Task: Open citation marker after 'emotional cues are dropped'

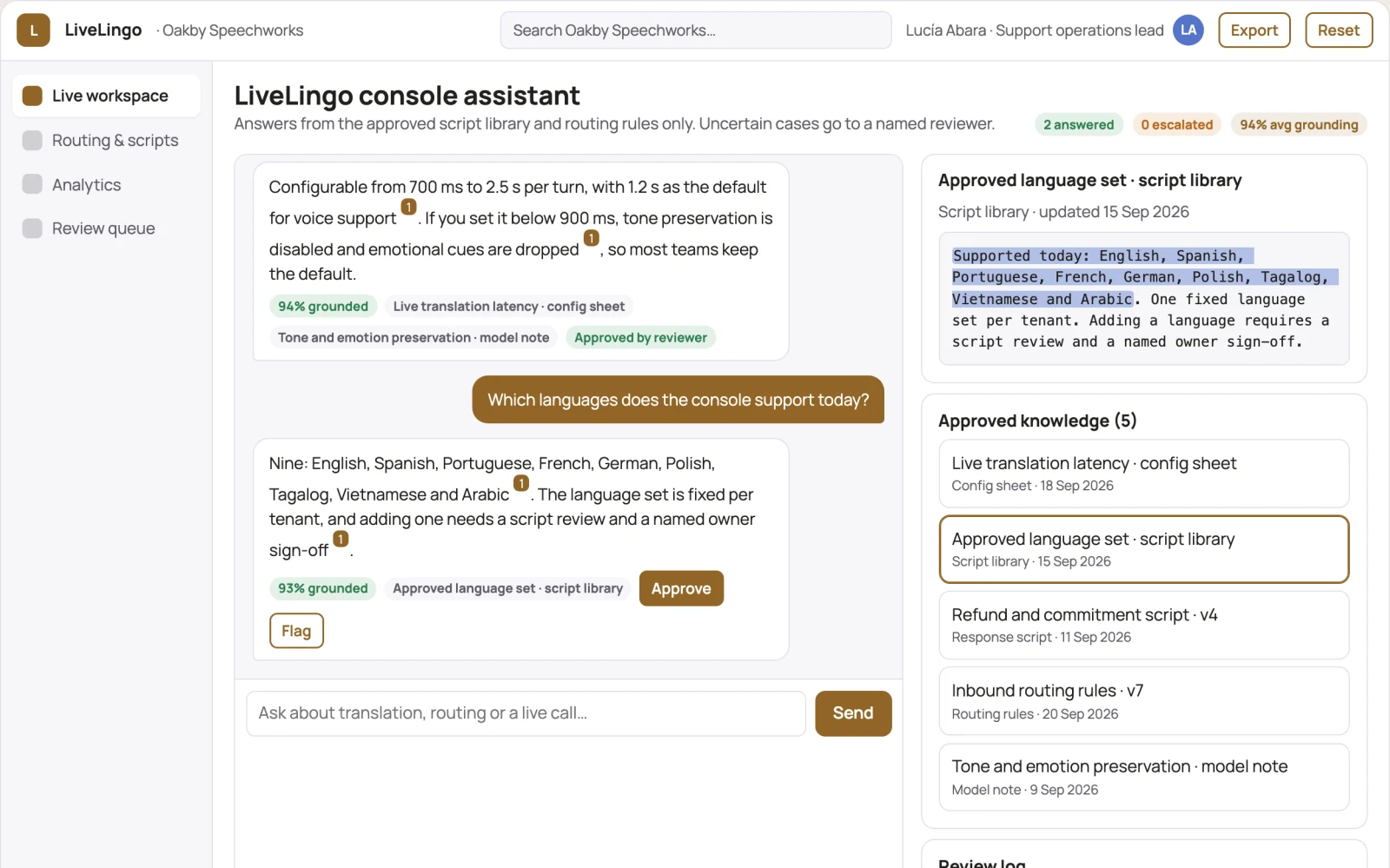Action: [x=591, y=238]
